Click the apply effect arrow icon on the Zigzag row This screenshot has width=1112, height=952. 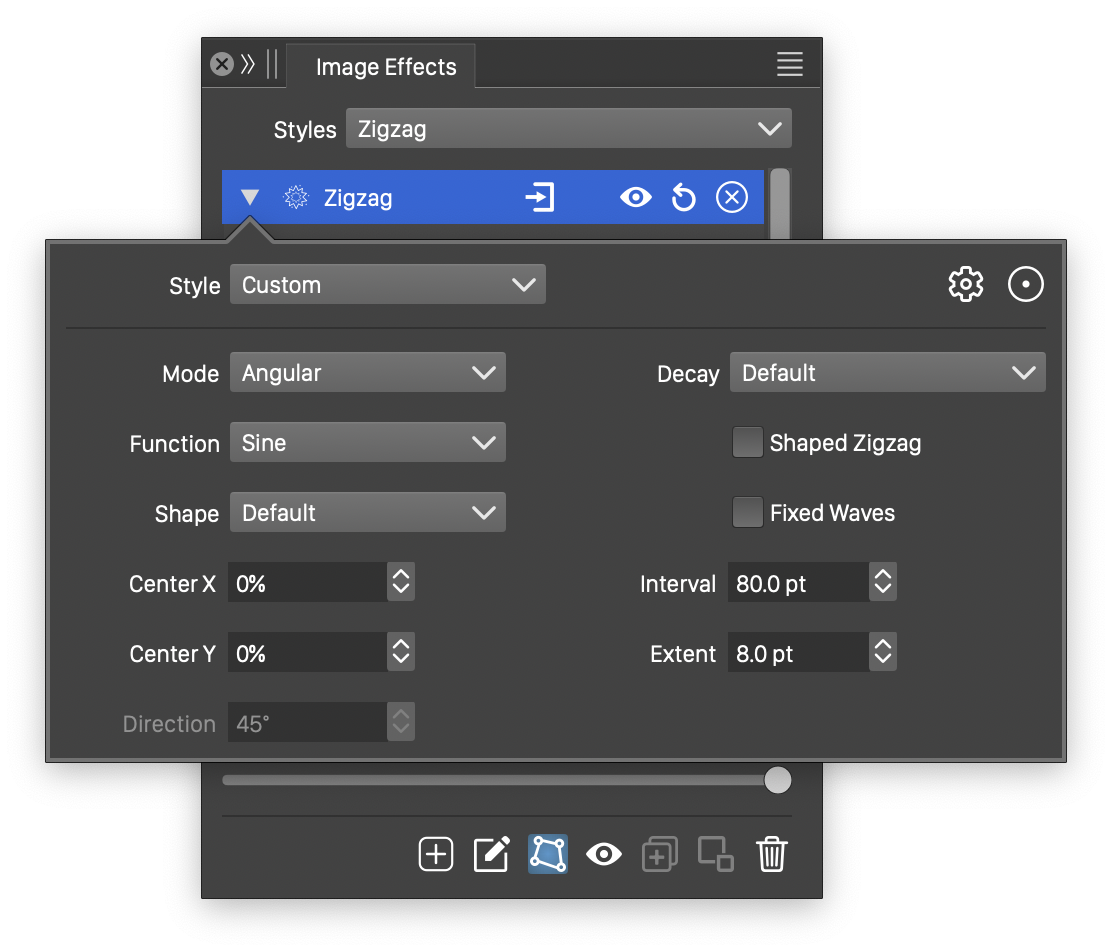pos(540,198)
